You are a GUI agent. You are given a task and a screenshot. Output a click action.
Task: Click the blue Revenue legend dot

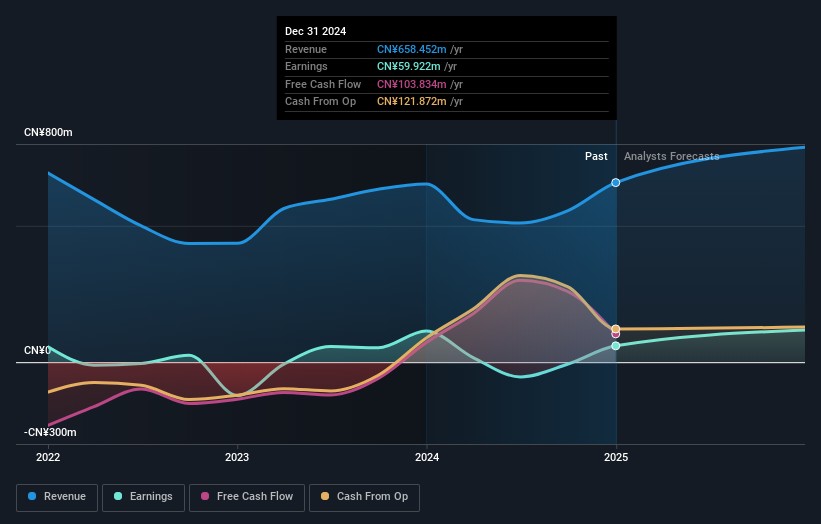[x=32, y=496]
